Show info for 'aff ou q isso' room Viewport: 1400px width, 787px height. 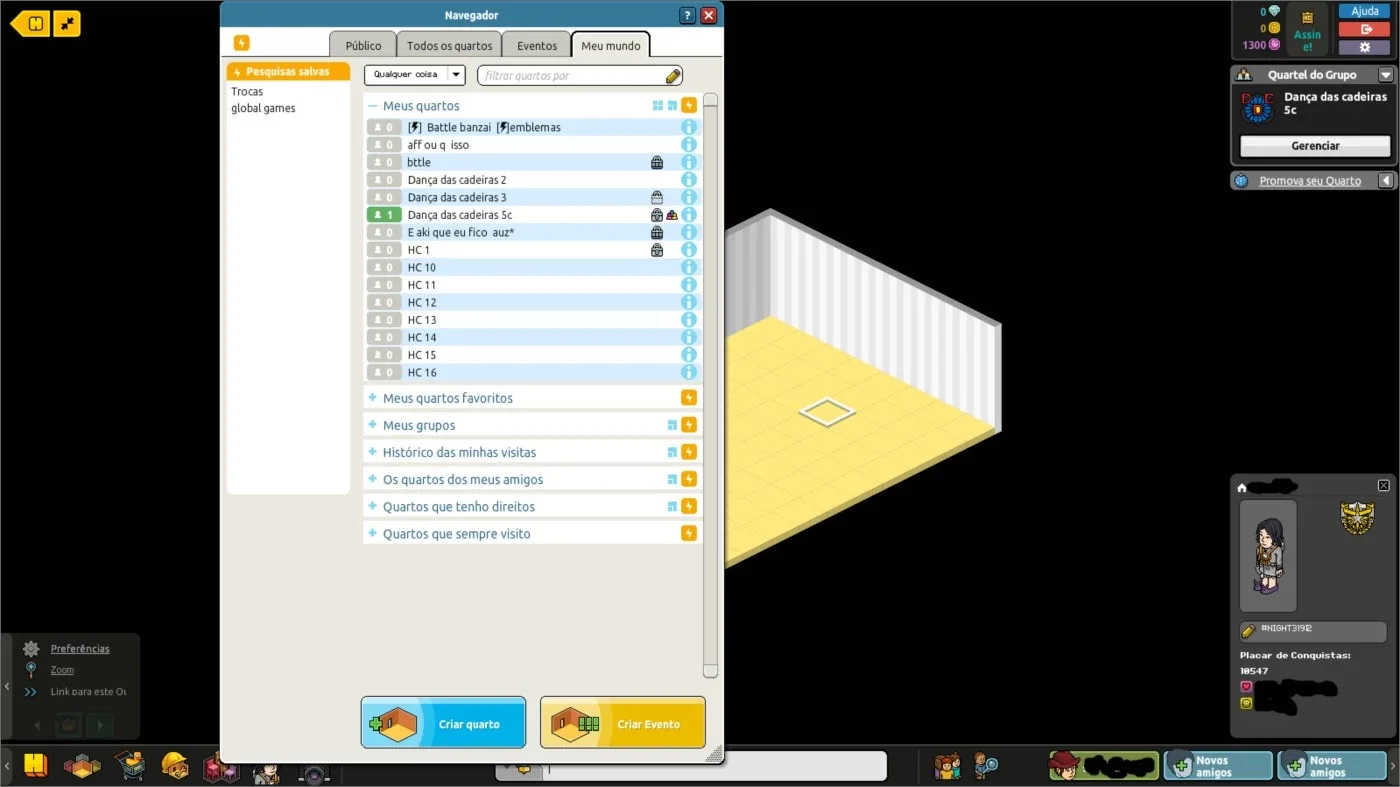(688, 145)
